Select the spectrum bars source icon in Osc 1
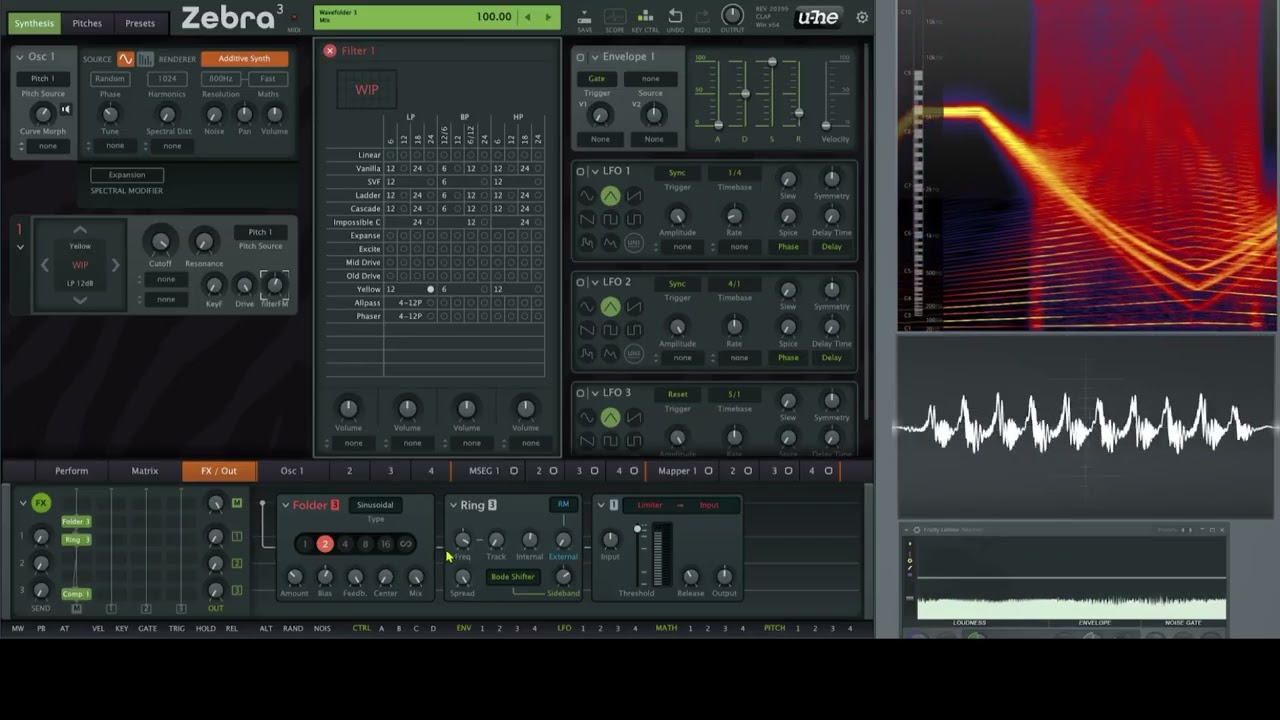The image size is (1280, 720). (145, 59)
